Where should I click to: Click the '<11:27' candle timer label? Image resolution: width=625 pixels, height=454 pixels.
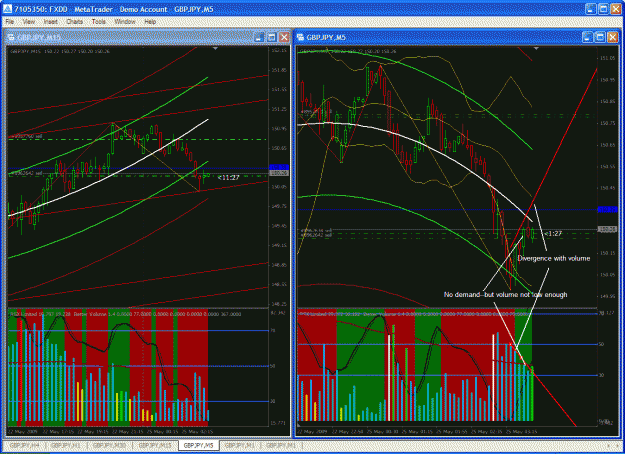229,177
